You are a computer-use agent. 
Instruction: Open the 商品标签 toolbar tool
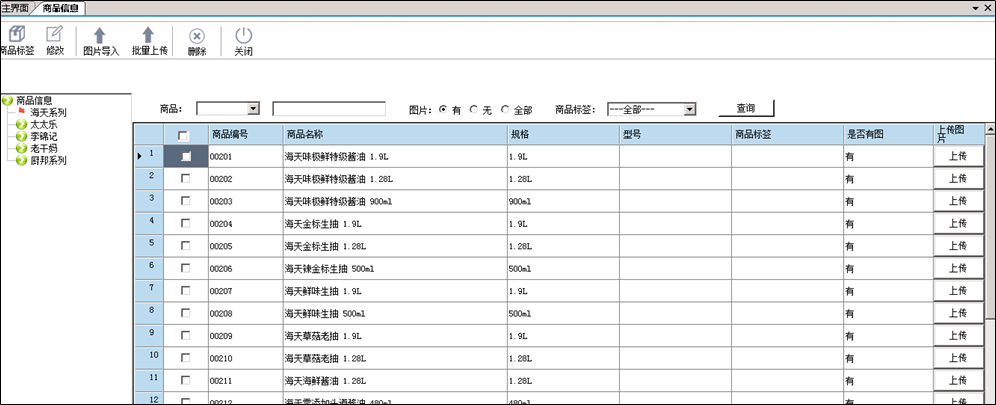pyautogui.click(x=17, y=41)
